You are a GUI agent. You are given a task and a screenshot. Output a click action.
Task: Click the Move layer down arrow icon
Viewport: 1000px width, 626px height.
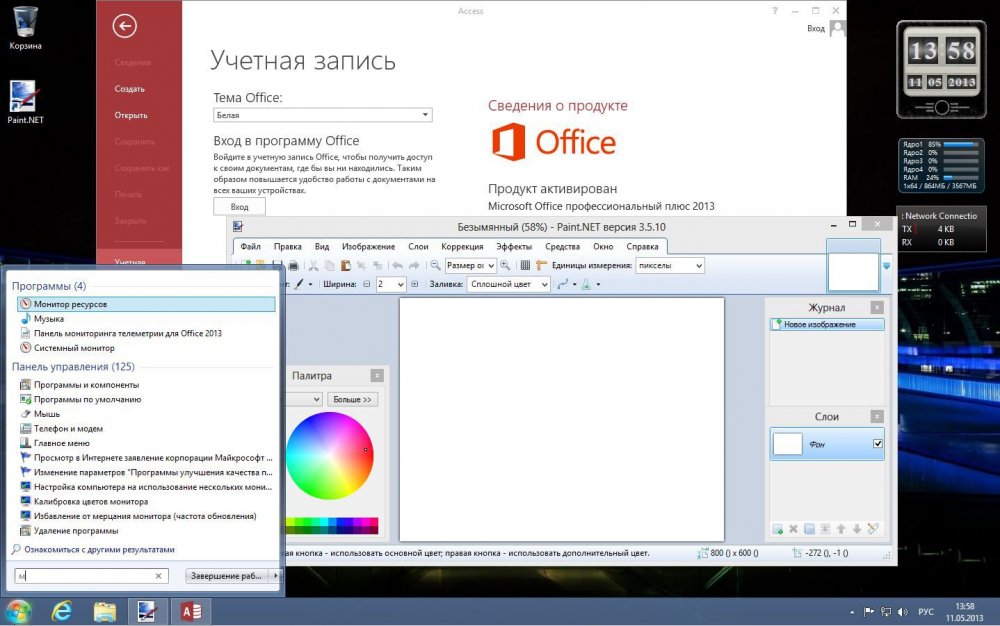tap(857, 528)
